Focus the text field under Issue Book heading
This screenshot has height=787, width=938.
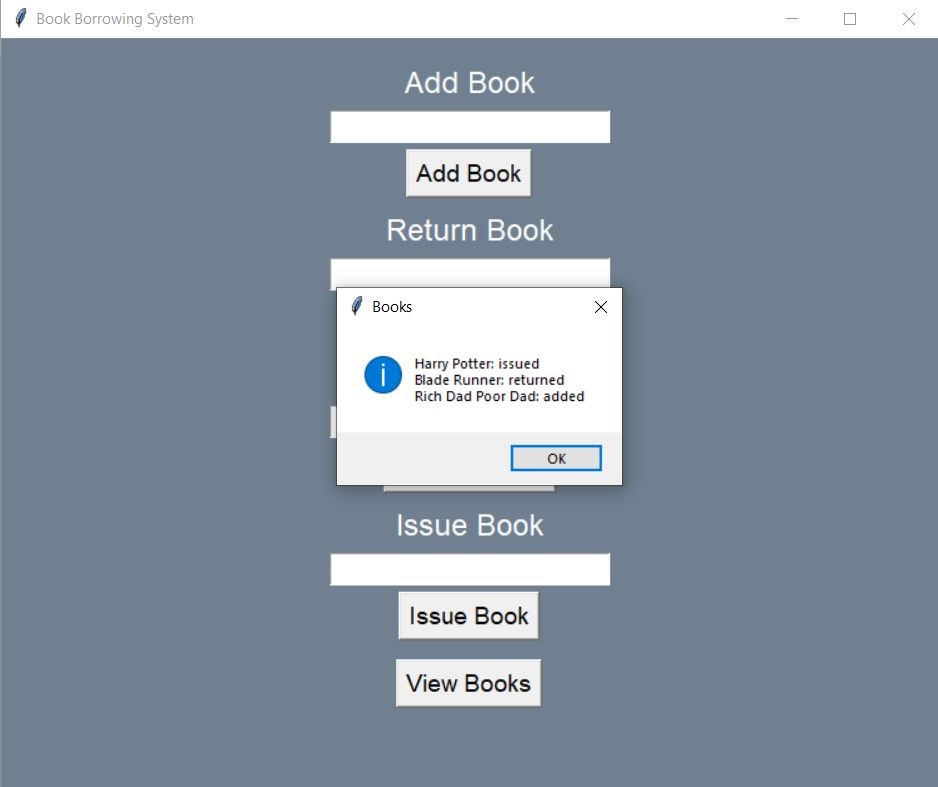tap(470, 570)
